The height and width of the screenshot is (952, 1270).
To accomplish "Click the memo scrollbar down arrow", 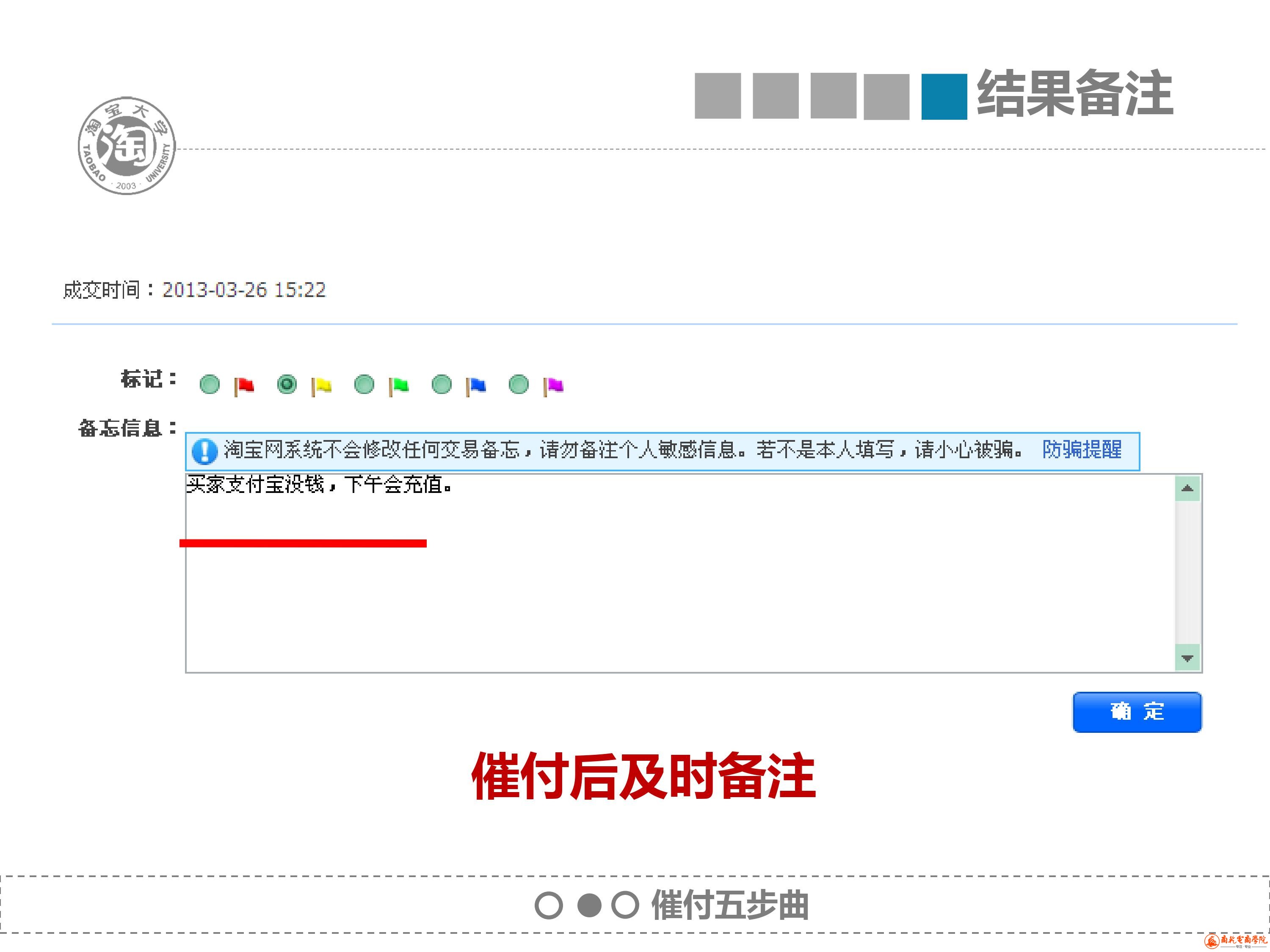I will click(1187, 658).
